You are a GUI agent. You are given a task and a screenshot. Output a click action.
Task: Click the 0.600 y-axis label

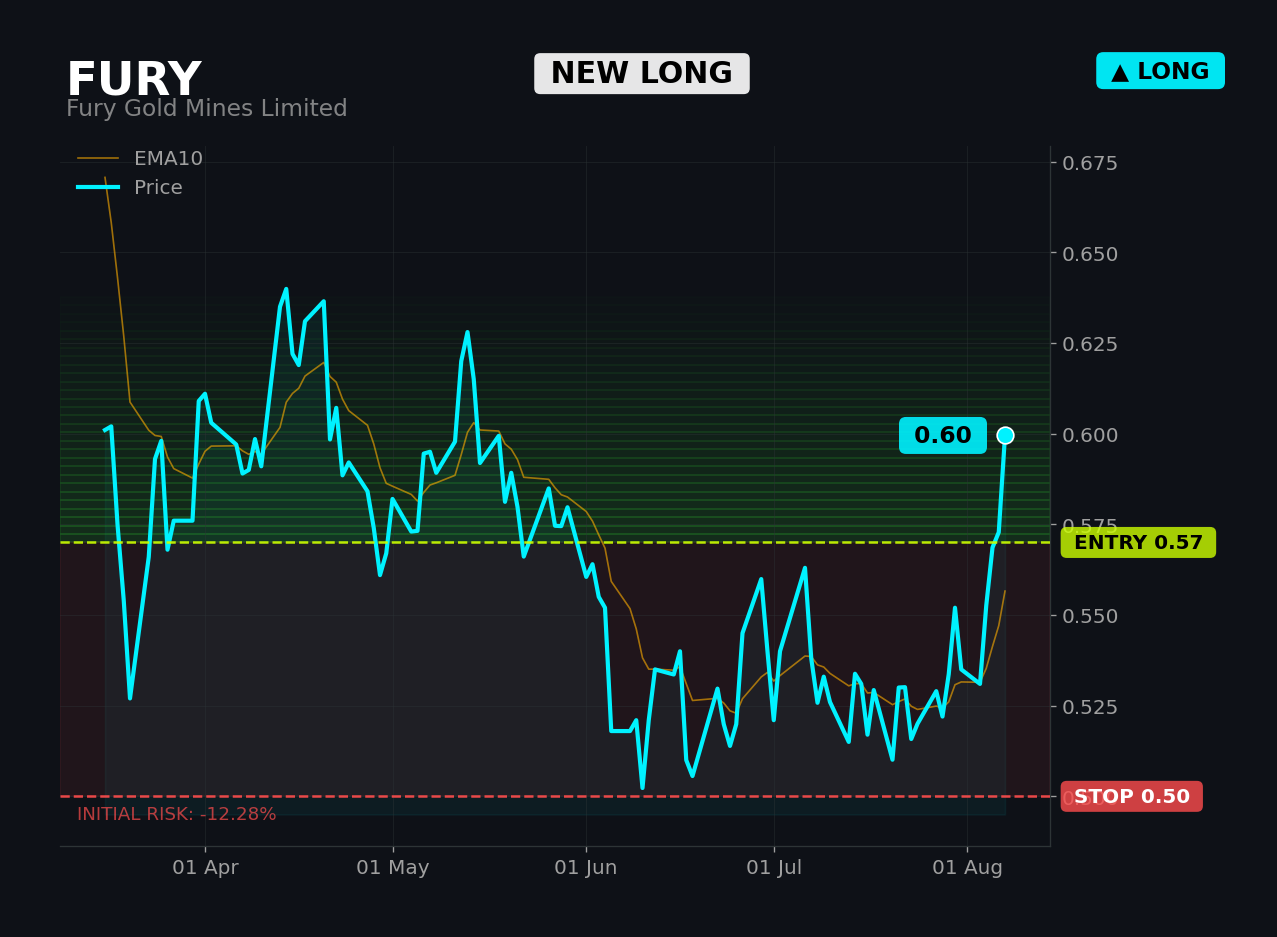tap(1090, 435)
